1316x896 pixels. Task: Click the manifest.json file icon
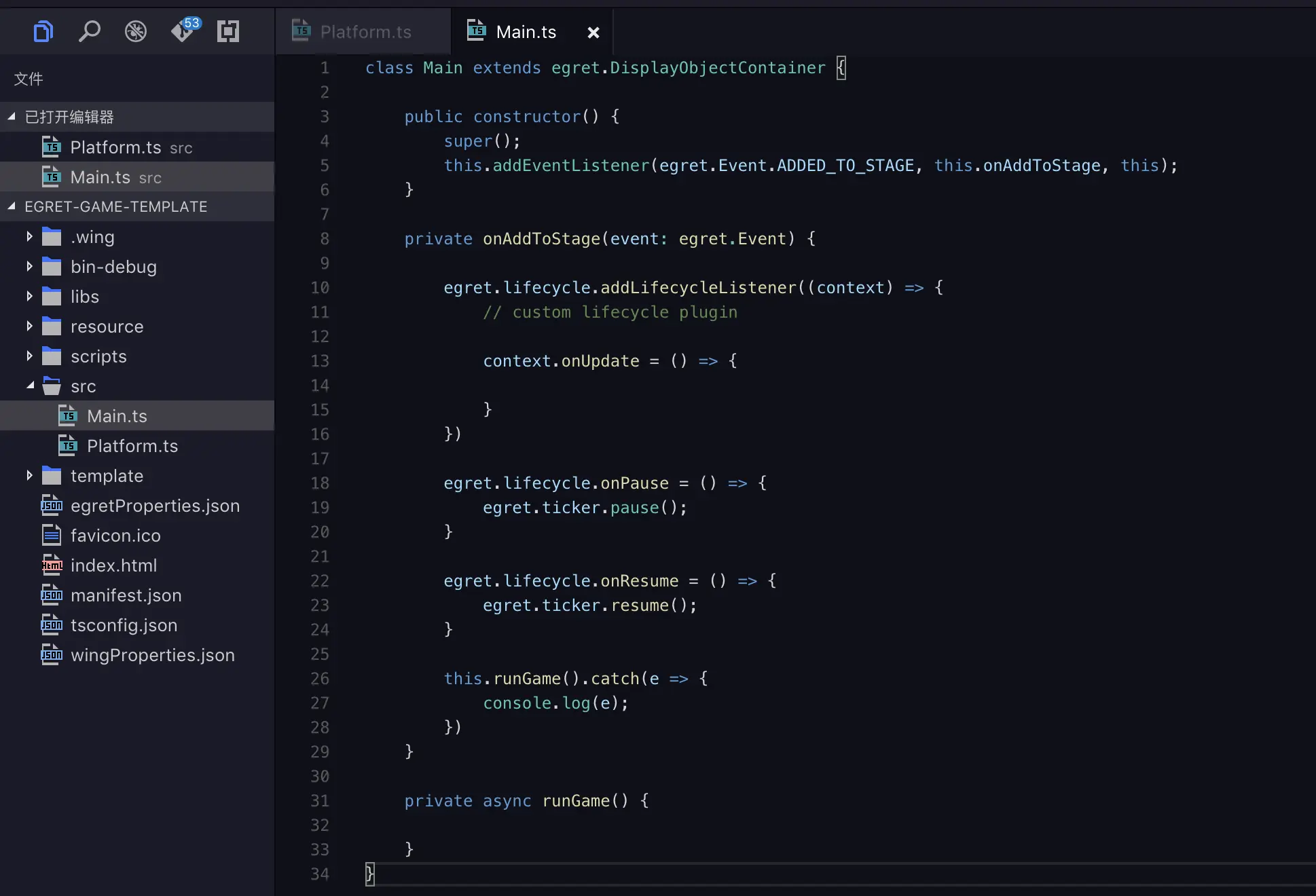(x=52, y=595)
